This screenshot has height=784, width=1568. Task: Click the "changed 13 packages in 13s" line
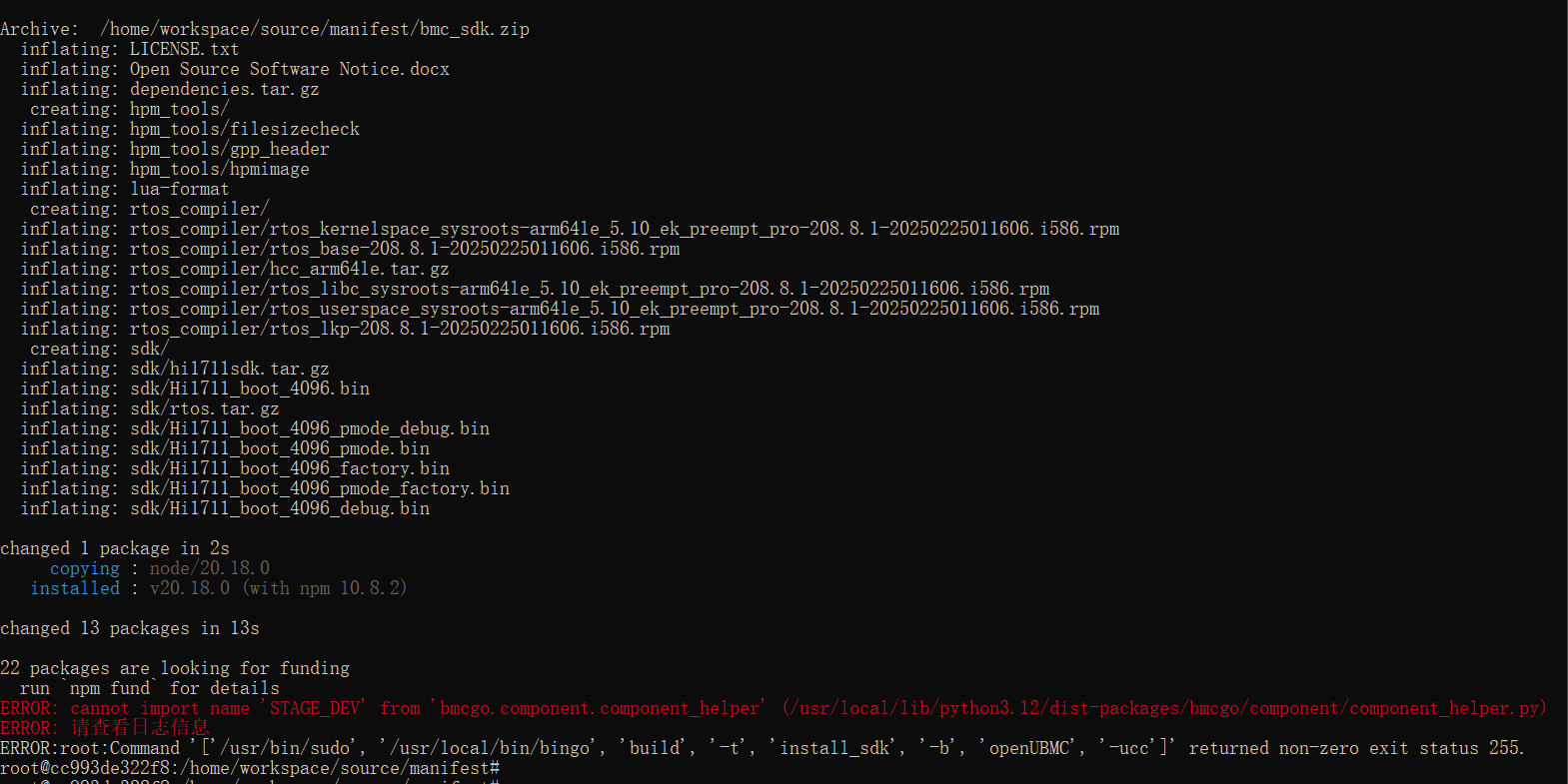[x=130, y=628]
